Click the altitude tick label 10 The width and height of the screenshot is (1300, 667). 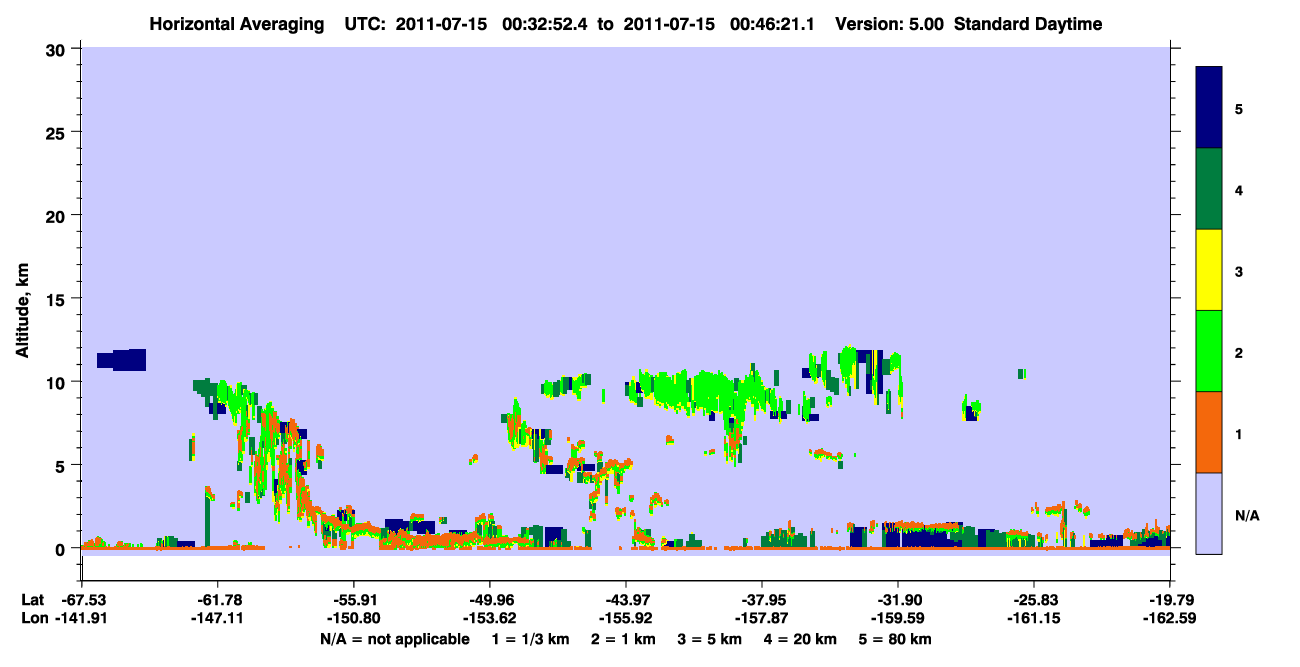58,382
